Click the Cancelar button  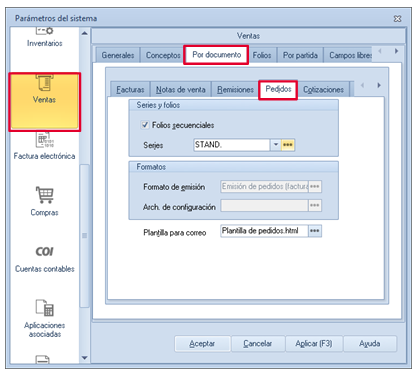point(258,344)
